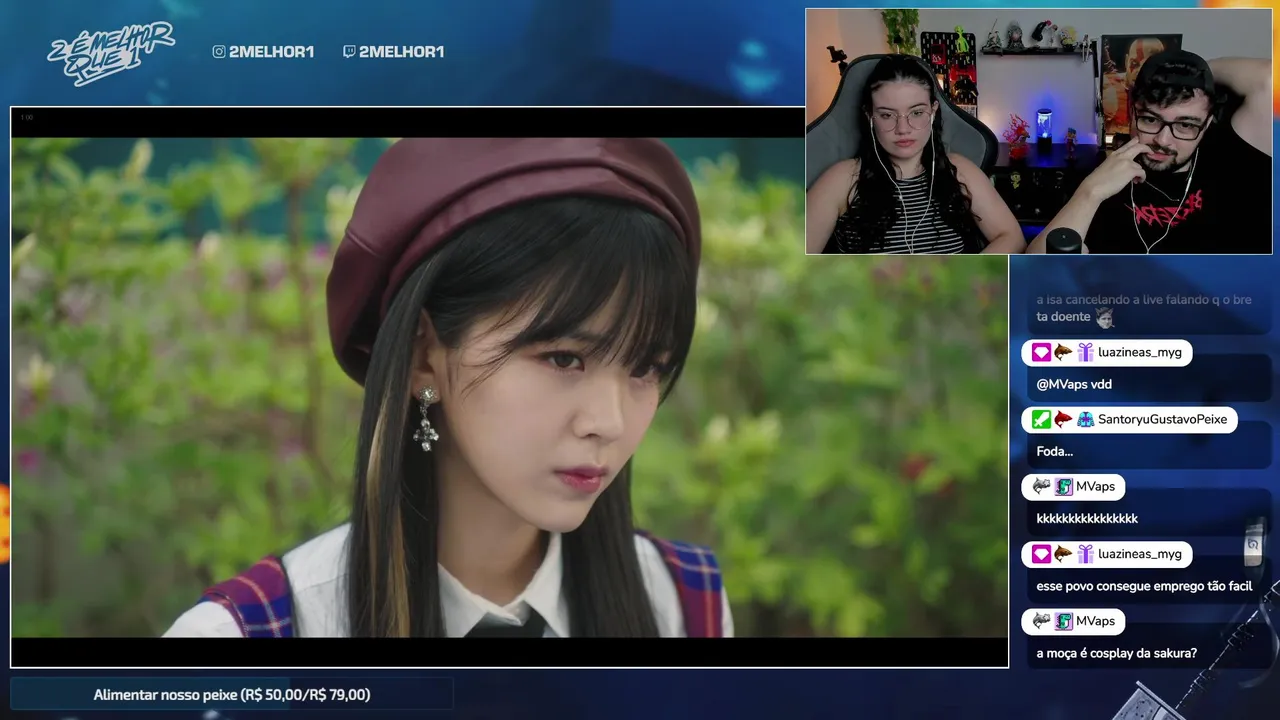Click the 'Alimentar nosso peixe' donation goal bar

(x=232, y=694)
